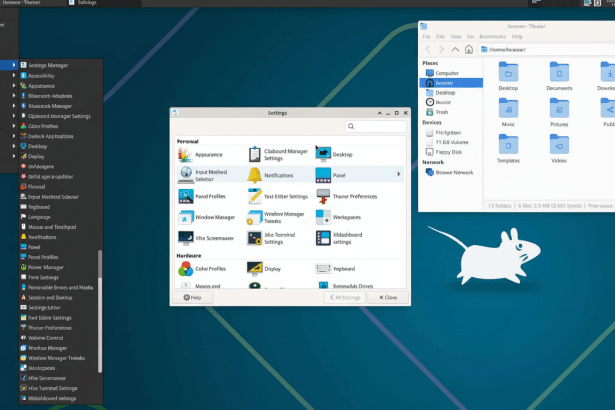Switch to Settings taskbar entry in top panel

(x=103, y=3)
